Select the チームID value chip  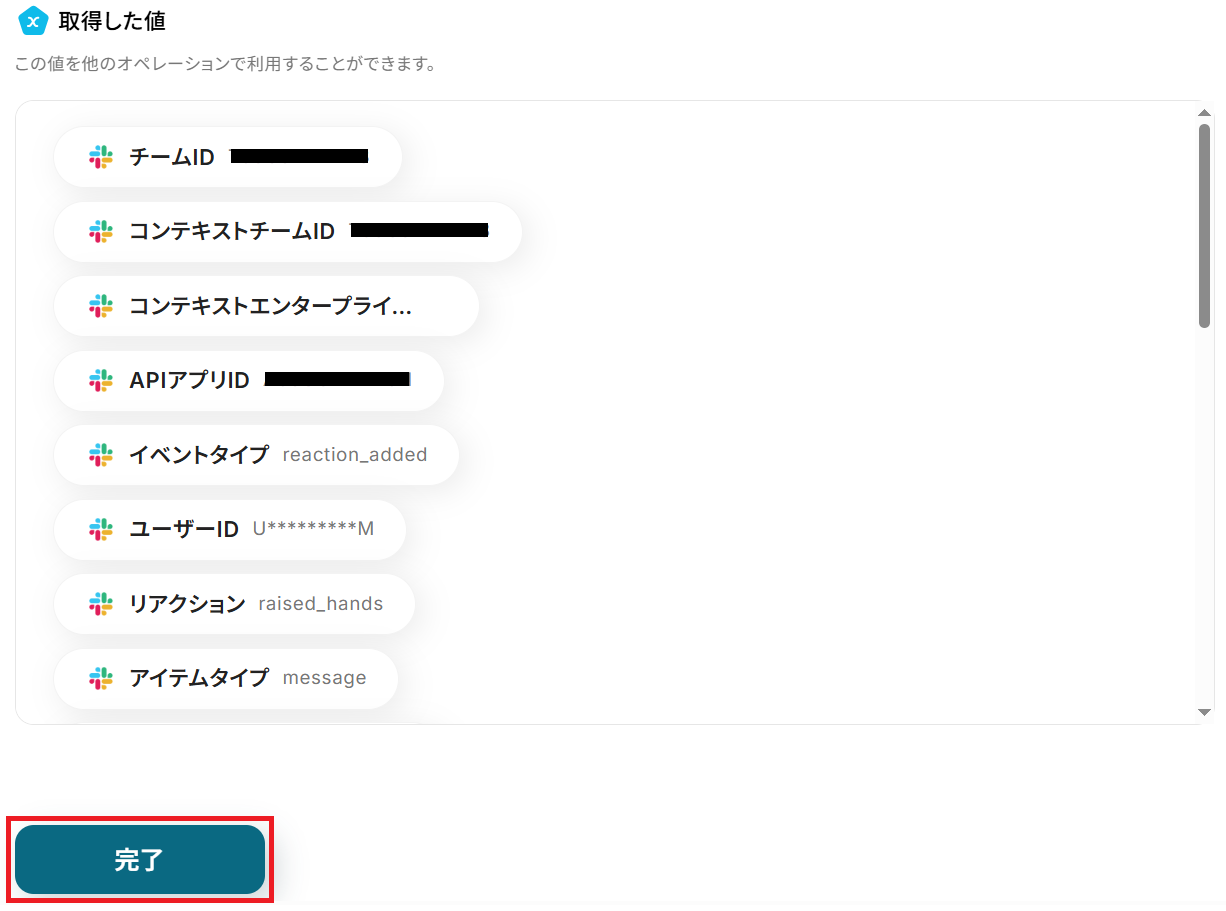click(228, 157)
